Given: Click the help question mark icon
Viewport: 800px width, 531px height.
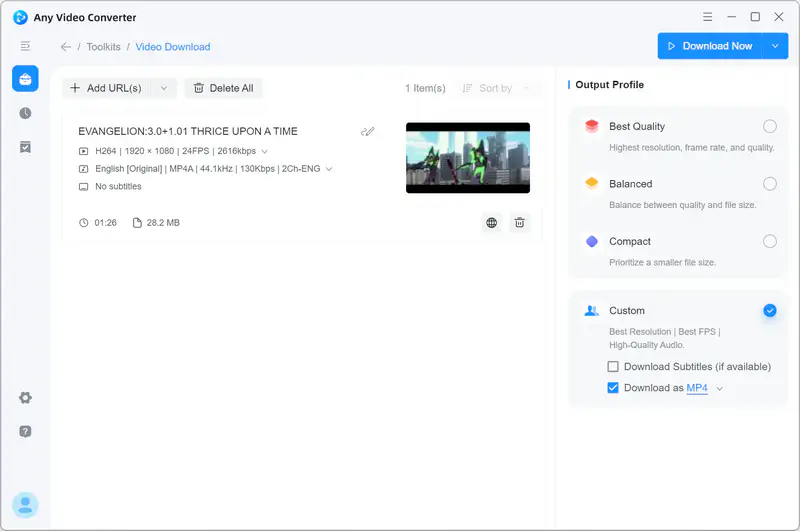Looking at the screenshot, I should pos(25,431).
